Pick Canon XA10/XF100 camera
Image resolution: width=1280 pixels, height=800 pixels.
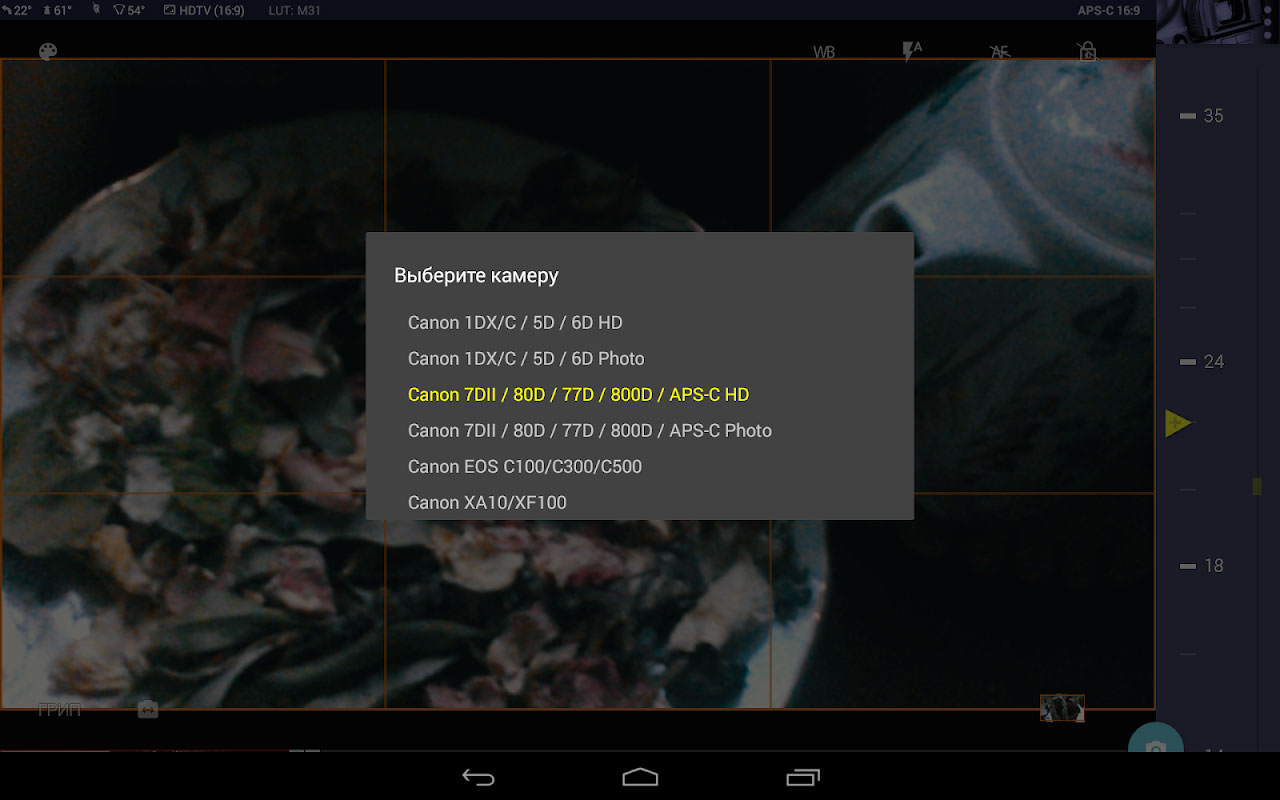pos(639,502)
